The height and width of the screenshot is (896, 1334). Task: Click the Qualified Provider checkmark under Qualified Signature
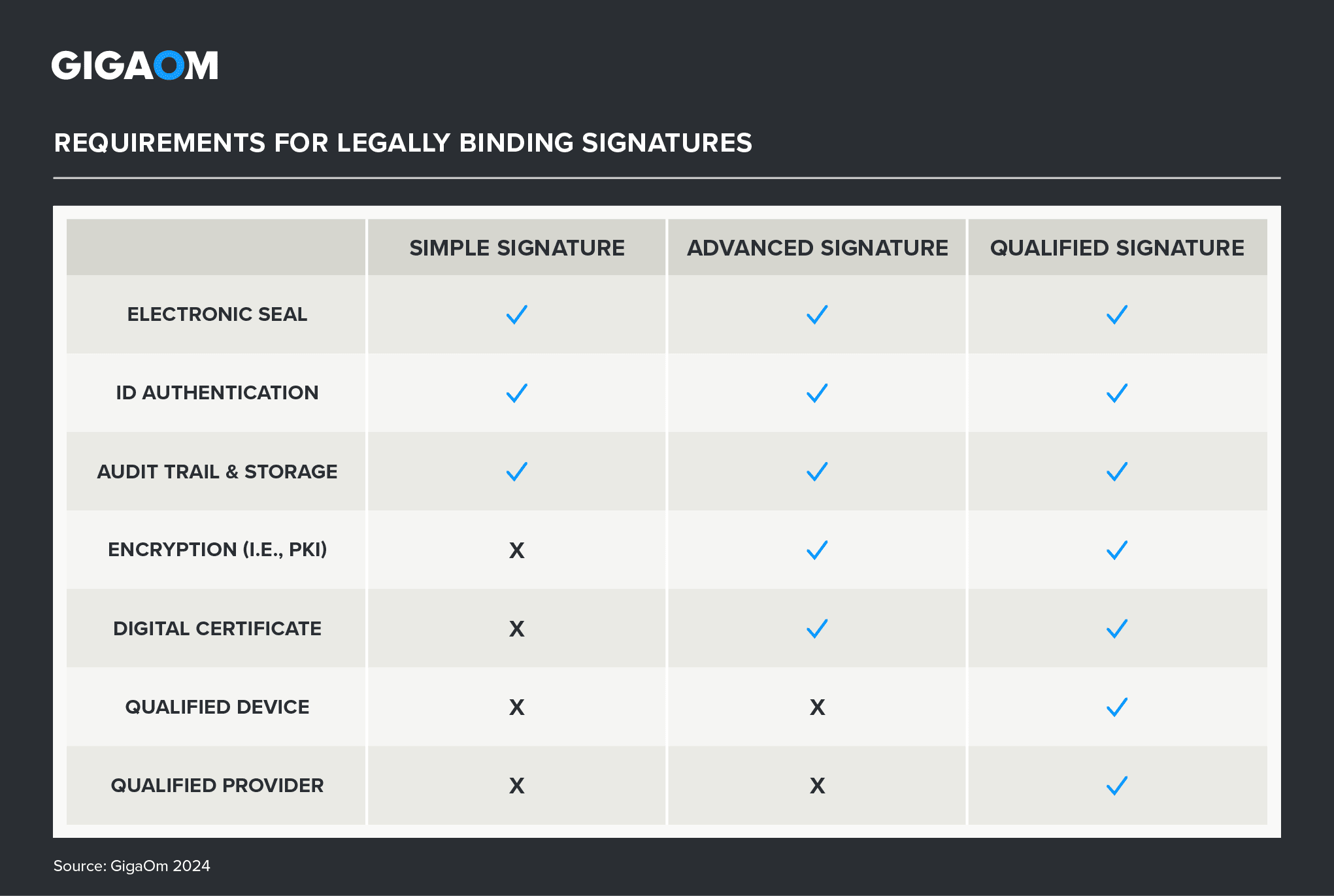(1117, 786)
